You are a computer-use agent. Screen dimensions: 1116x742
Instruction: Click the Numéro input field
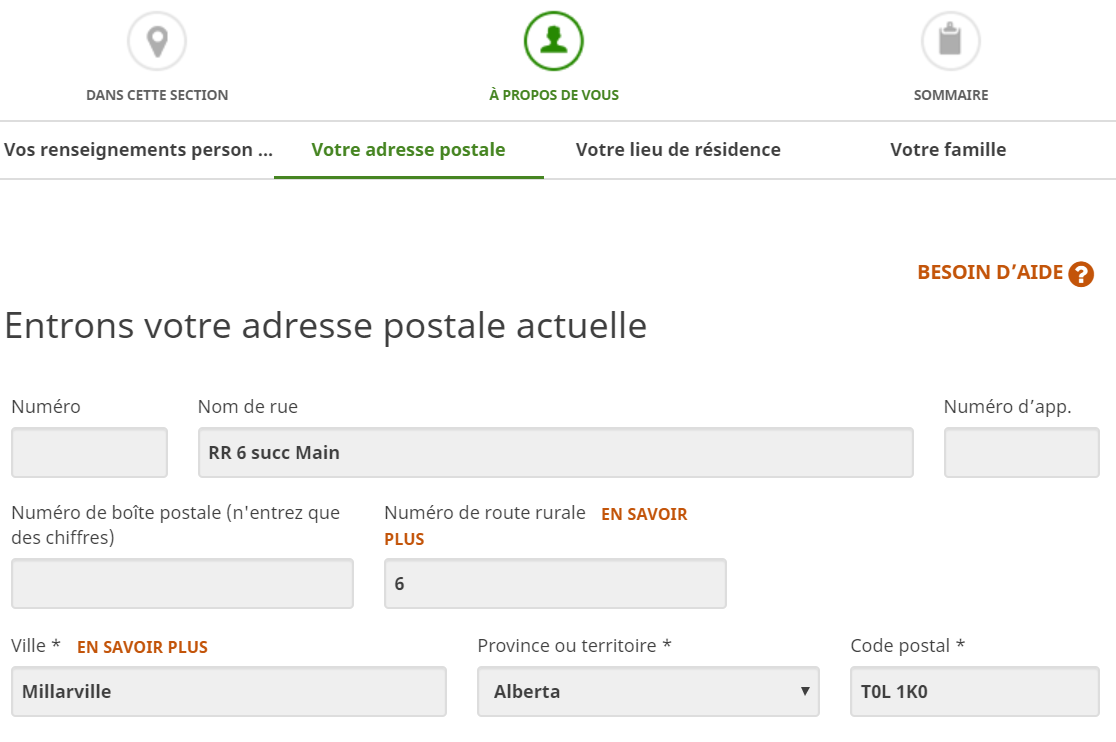pos(90,452)
